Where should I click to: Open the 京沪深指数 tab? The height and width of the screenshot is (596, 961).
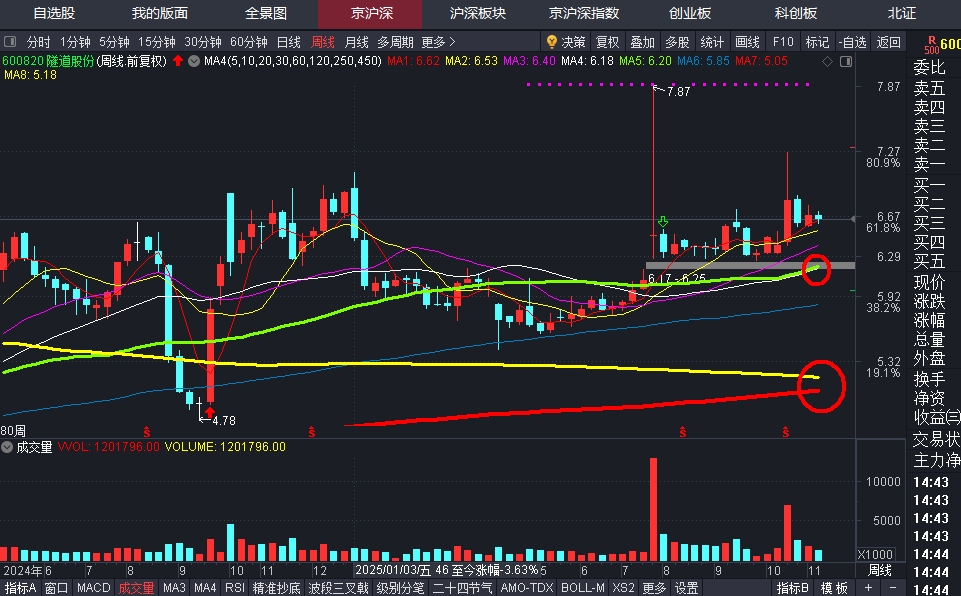pos(584,13)
